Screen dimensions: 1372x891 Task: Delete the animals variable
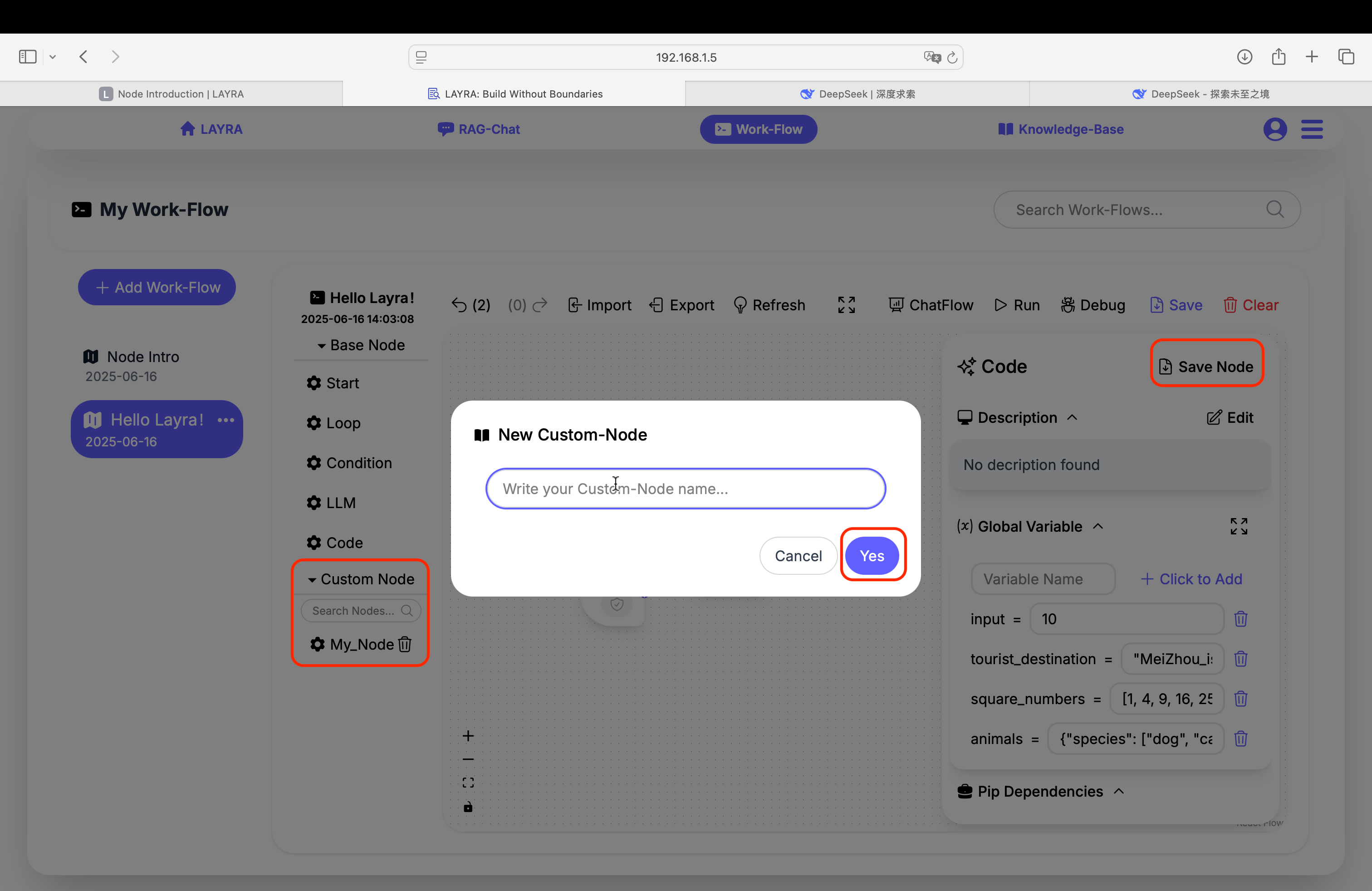[1240, 739]
